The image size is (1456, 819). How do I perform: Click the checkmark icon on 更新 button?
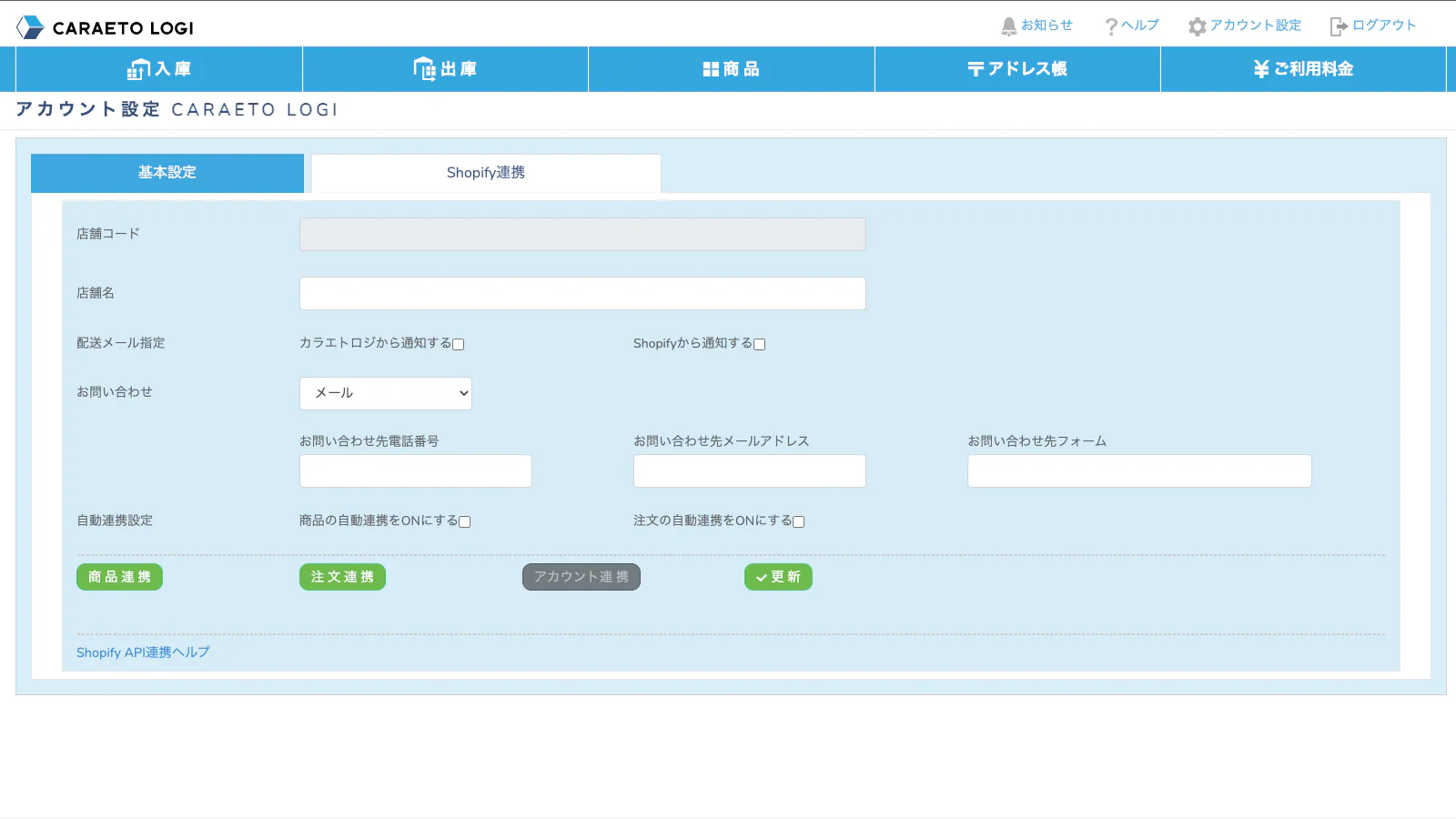pos(762,578)
